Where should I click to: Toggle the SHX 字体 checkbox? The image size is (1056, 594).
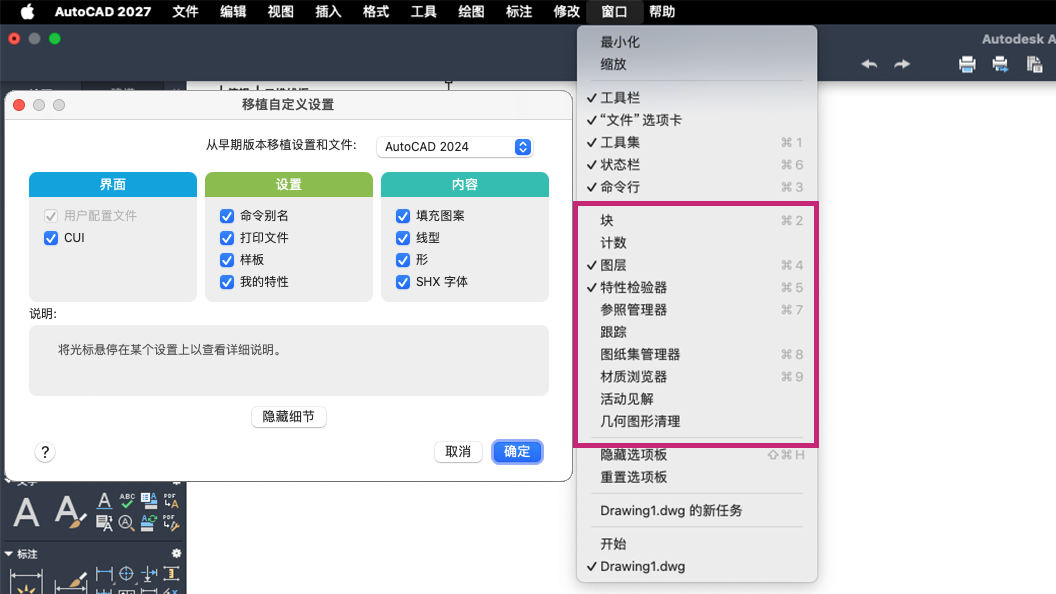[403, 282]
